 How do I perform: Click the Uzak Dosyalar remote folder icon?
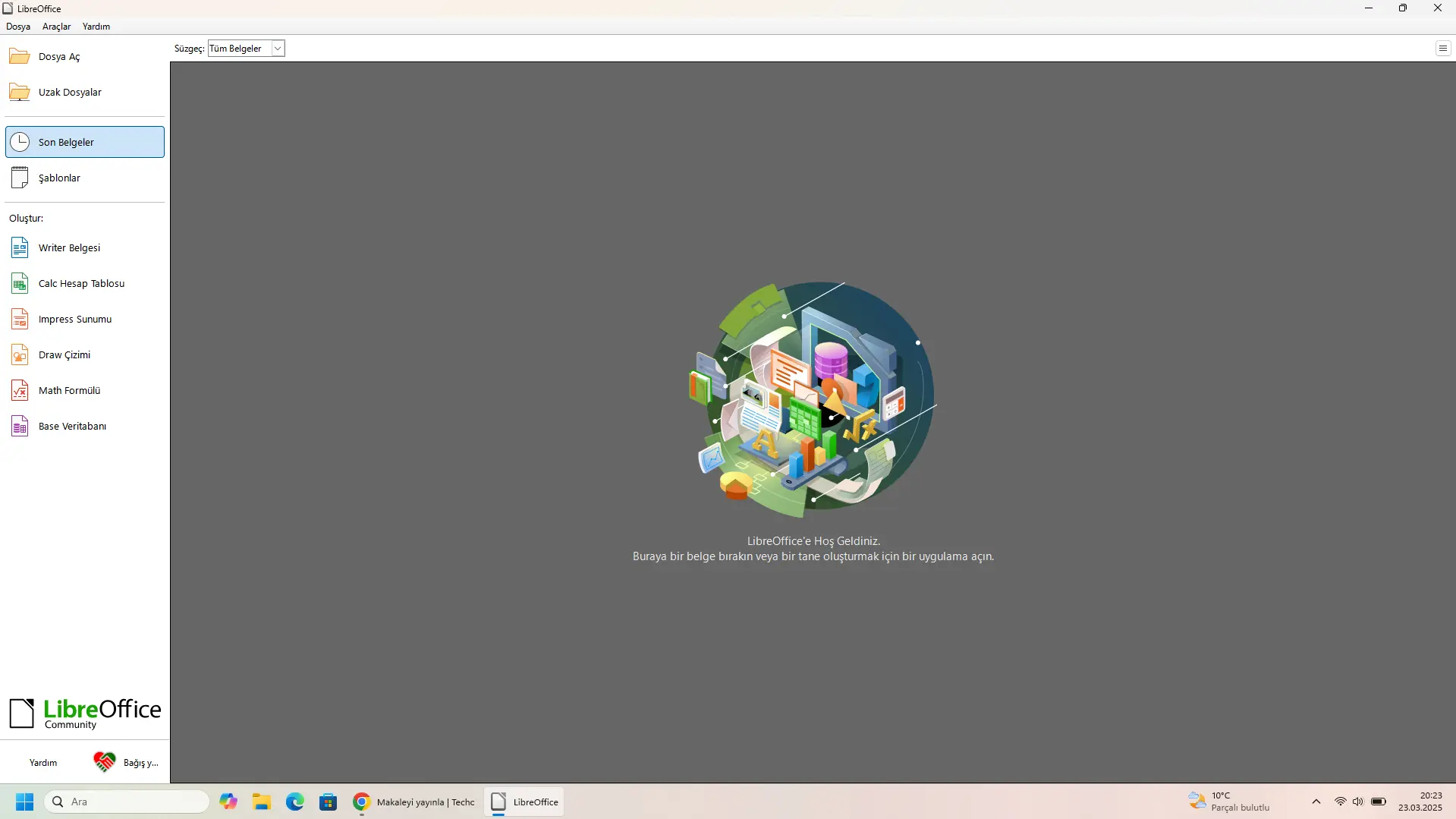(20, 93)
